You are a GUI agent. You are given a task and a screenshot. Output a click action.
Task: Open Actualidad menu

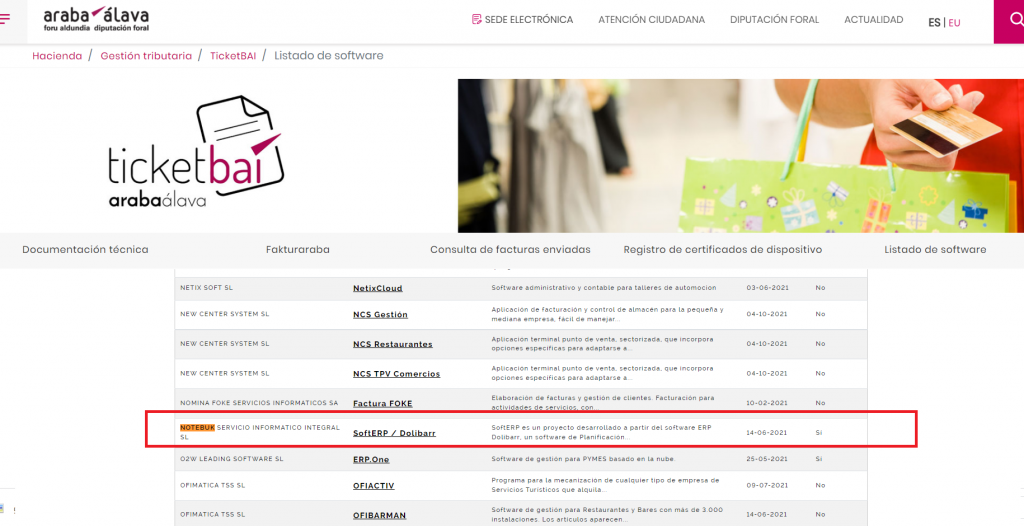click(x=873, y=20)
